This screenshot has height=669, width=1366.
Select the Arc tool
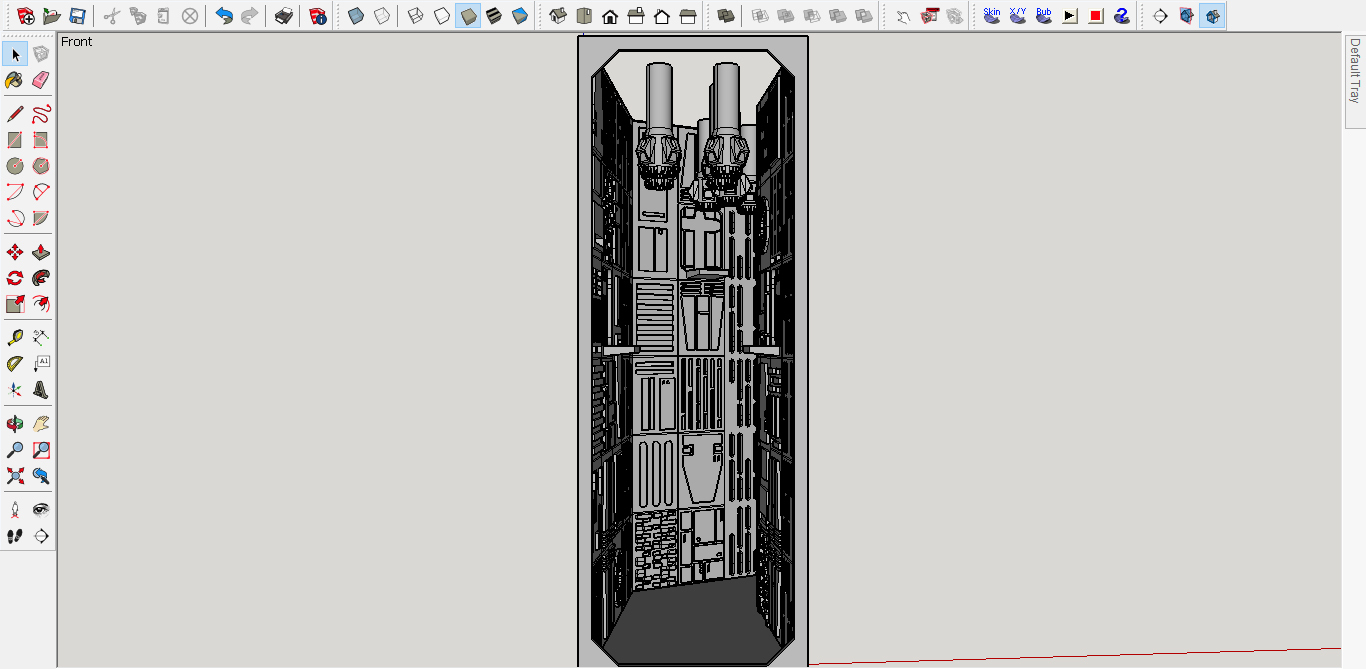(x=15, y=192)
